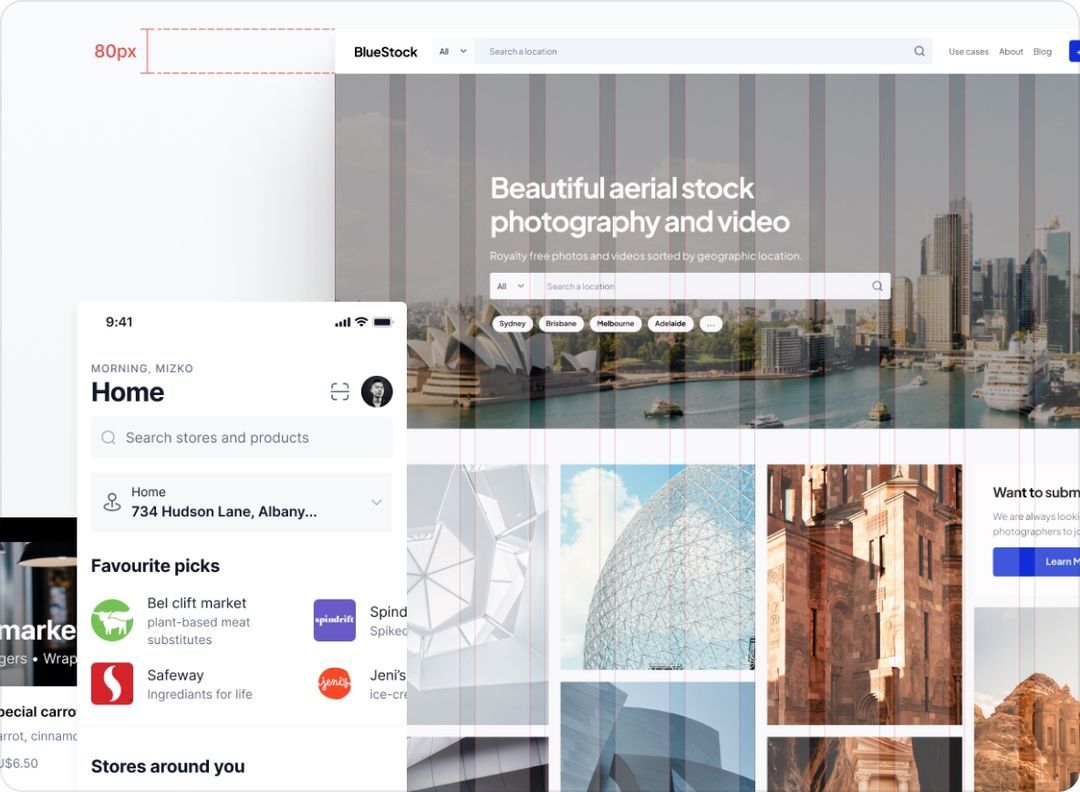This screenshot has width=1080, height=792.
Task: Open the About page link
Action: 1011,51
